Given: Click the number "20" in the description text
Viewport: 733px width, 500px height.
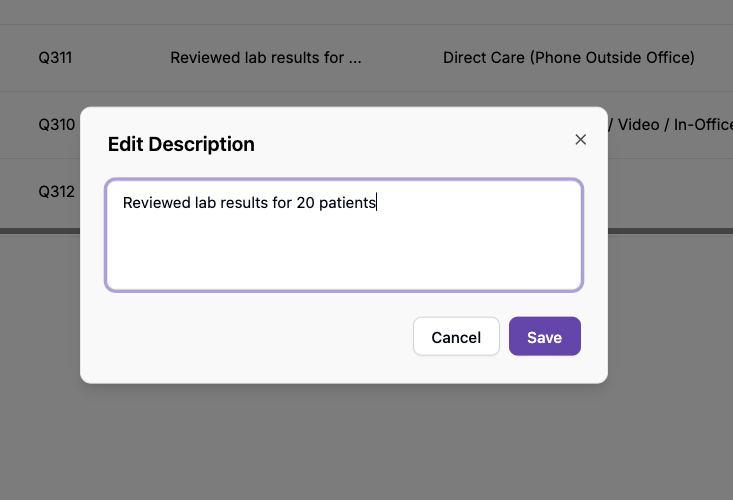Looking at the screenshot, I should coord(305,203).
